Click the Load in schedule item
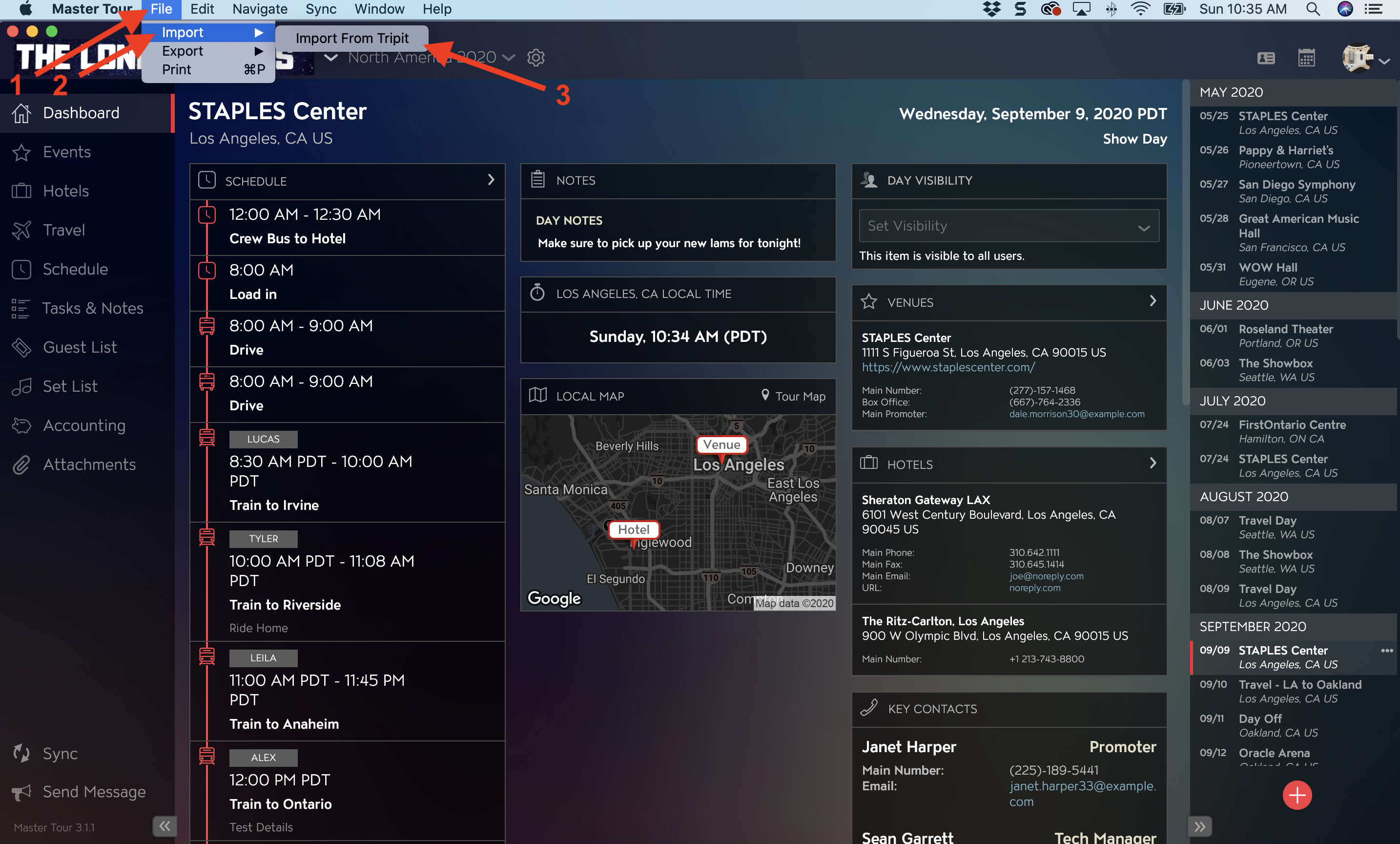This screenshot has height=844, width=1400. click(347, 282)
